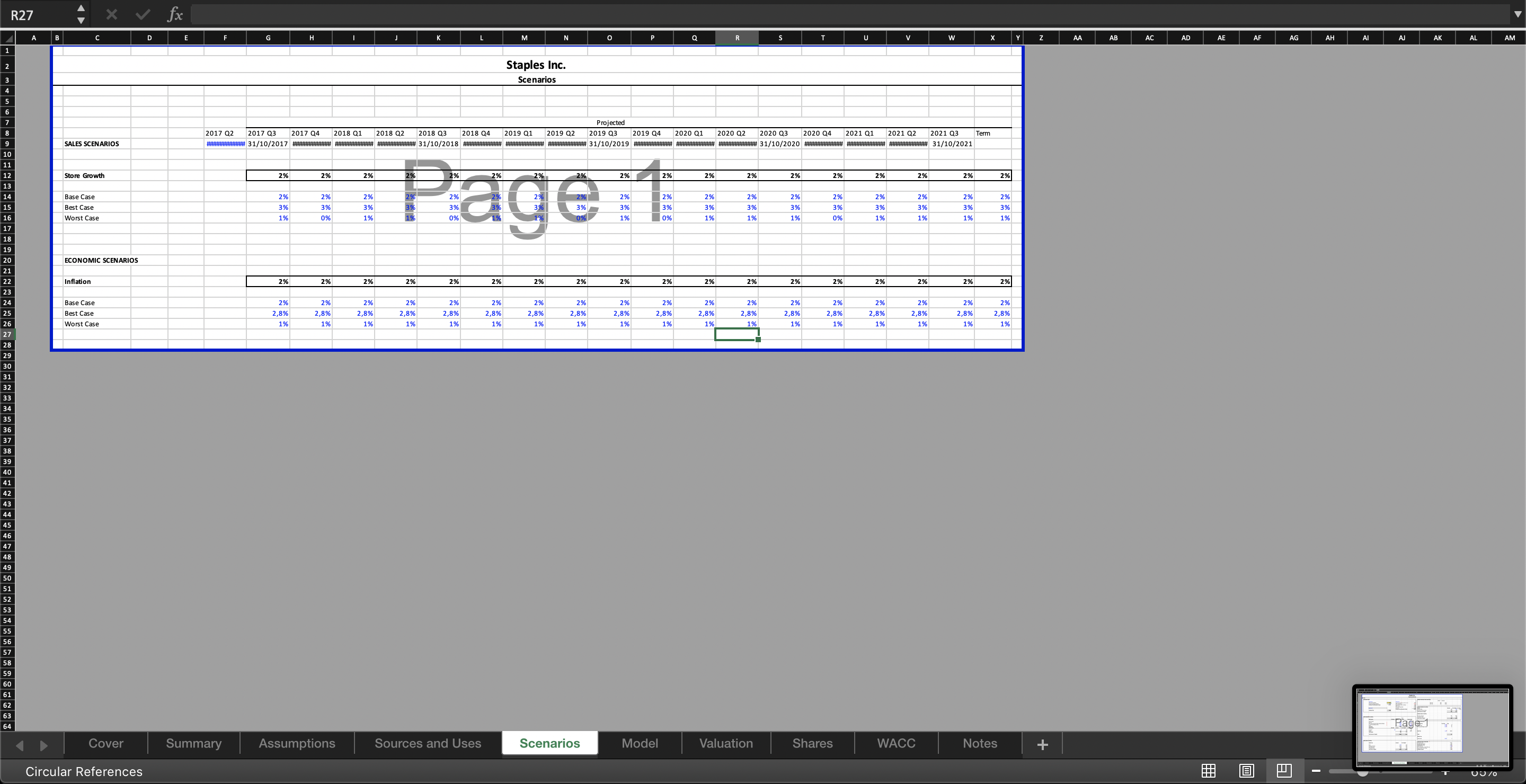Click Worst Case under Inflation
Screen dimensions: 1526x784
[x=82, y=325]
